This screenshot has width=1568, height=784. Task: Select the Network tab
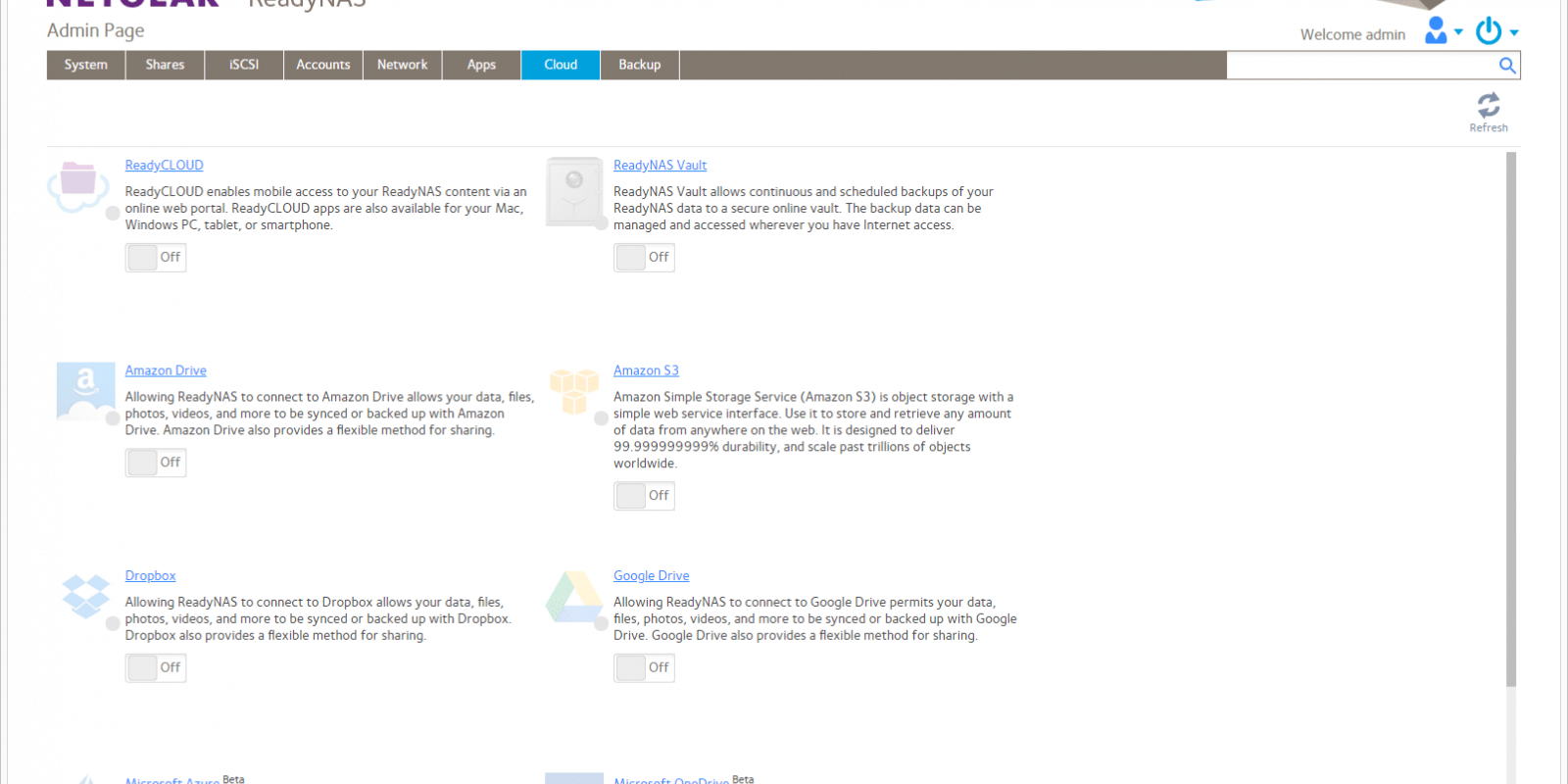click(x=403, y=65)
